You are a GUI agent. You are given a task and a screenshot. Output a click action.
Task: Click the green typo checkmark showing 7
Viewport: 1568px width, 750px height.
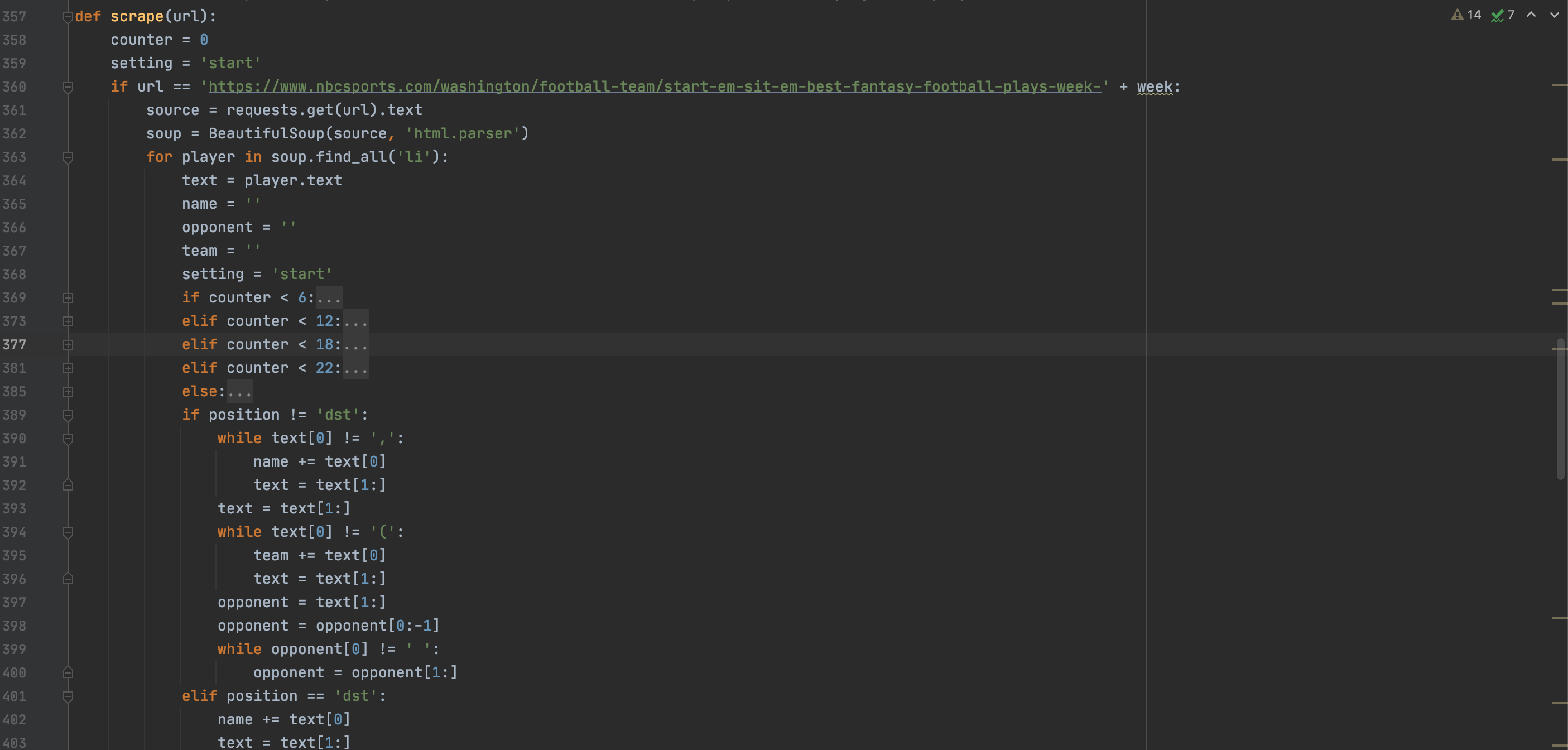(x=1502, y=15)
